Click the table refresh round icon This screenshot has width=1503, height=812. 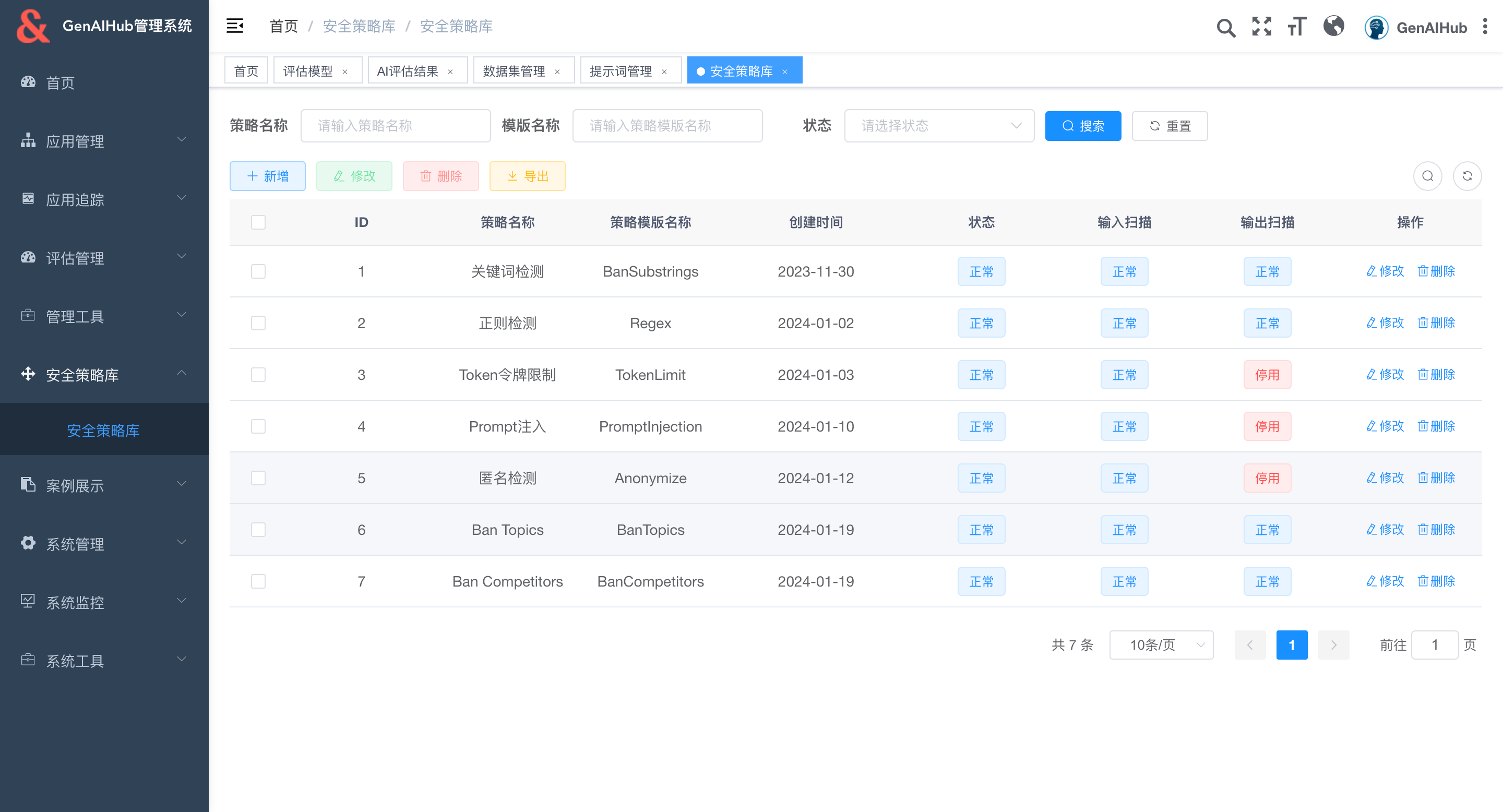(x=1467, y=176)
